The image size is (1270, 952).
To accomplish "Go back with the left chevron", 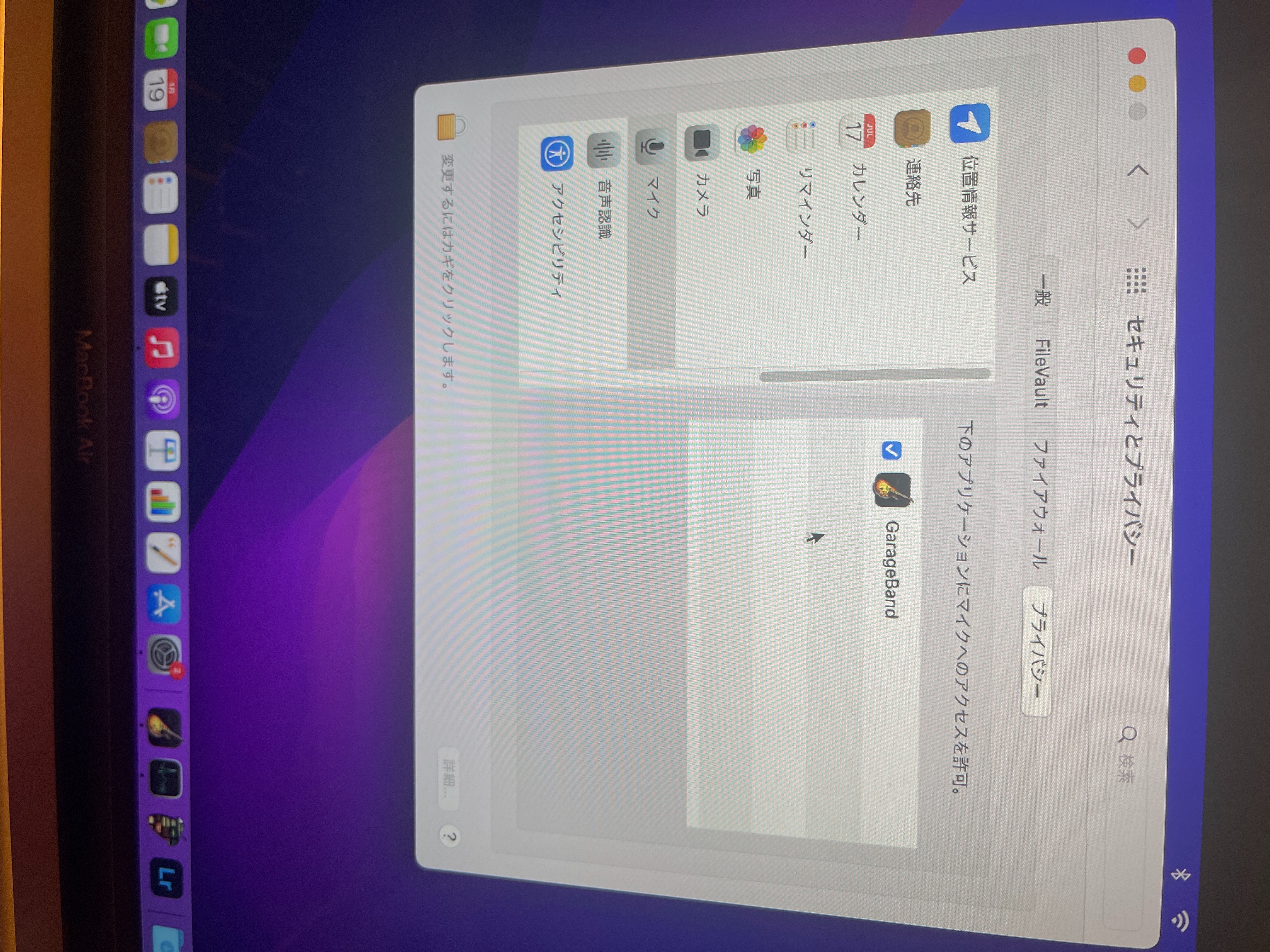I will pyautogui.click(x=1138, y=170).
